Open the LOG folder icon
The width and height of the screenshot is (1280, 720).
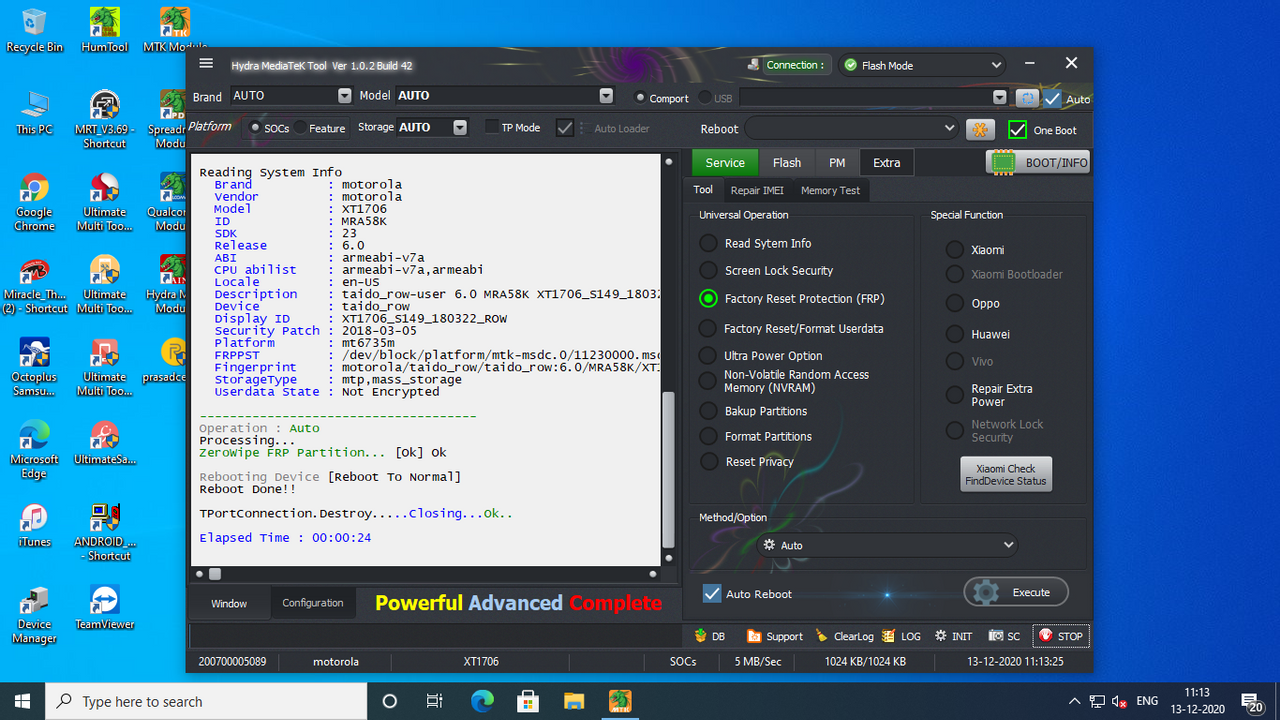click(x=901, y=636)
